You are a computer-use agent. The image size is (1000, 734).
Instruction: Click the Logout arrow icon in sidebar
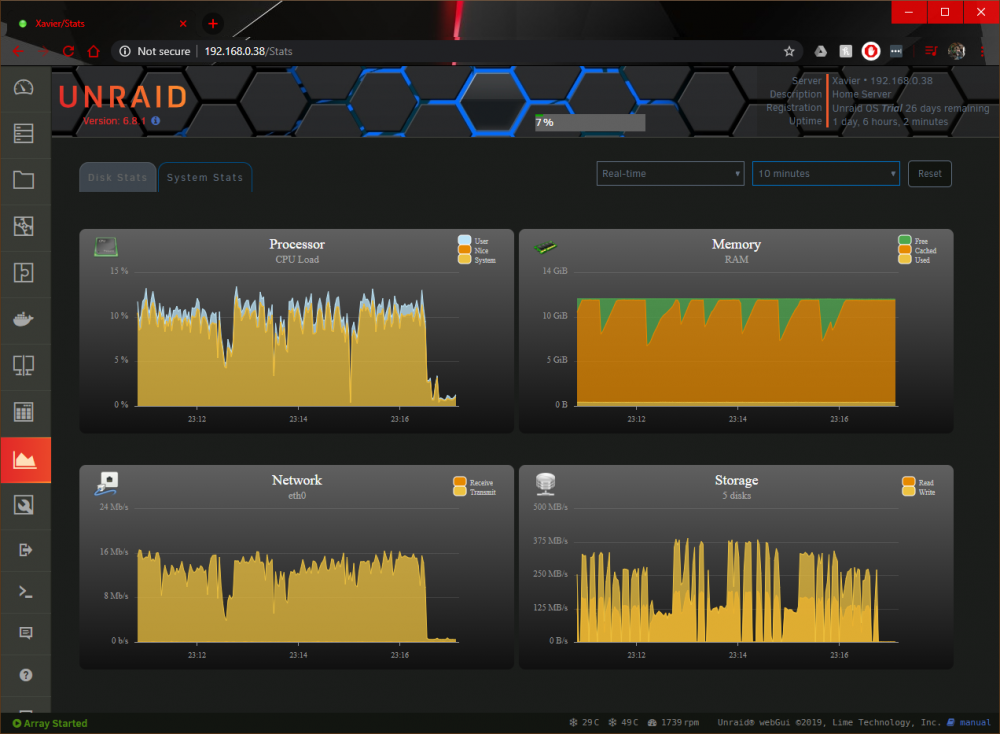[26, 550]
